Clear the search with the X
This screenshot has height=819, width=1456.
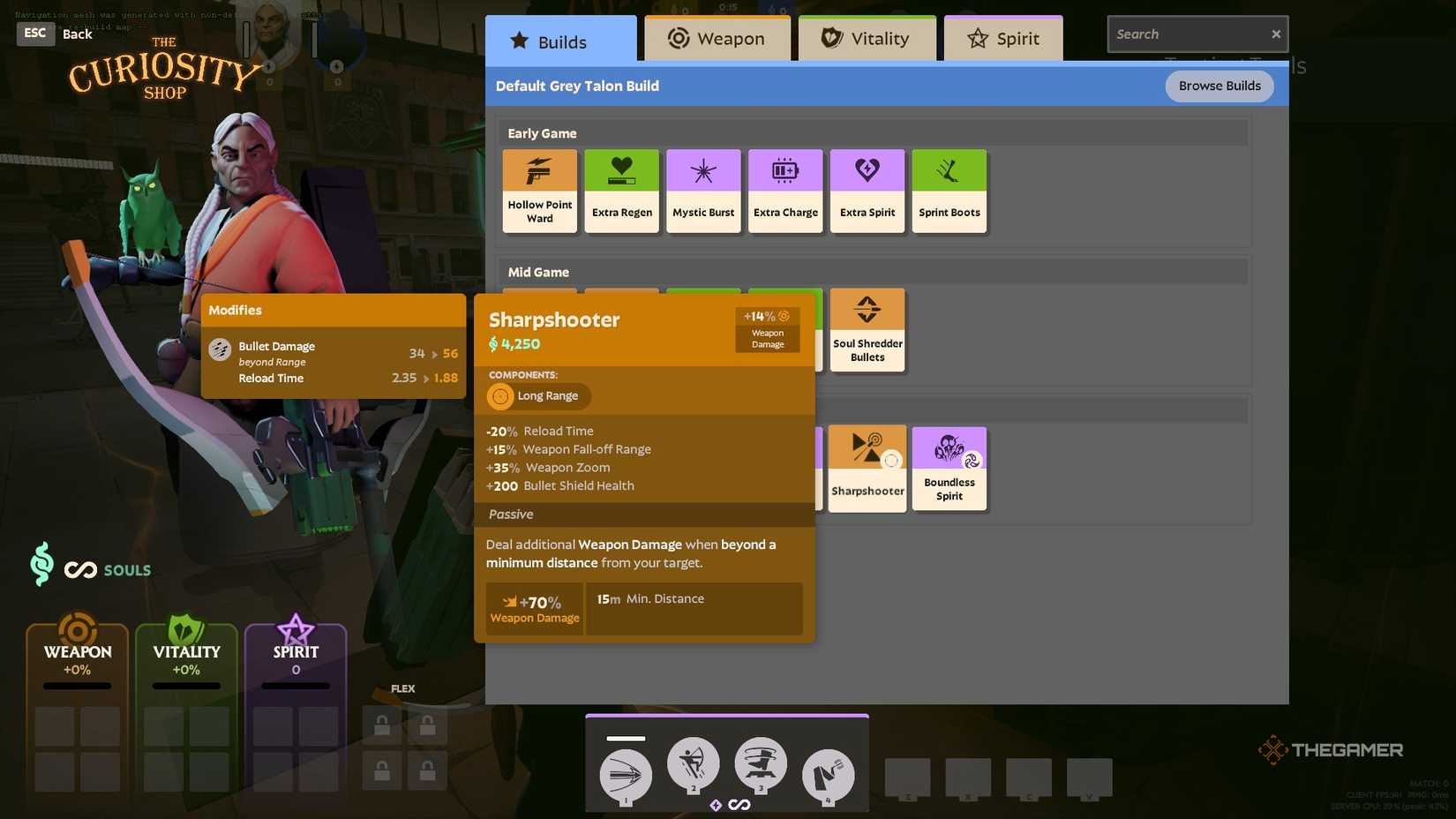(x=1275, y=34)
